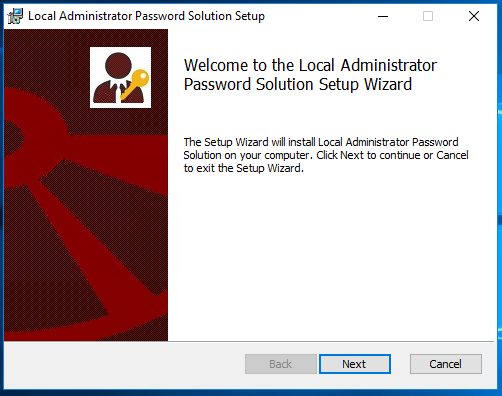502x396 pixels.
Task: Click the installer icon in the title bar
Action: pyautogui.click(x=15, y=16)
